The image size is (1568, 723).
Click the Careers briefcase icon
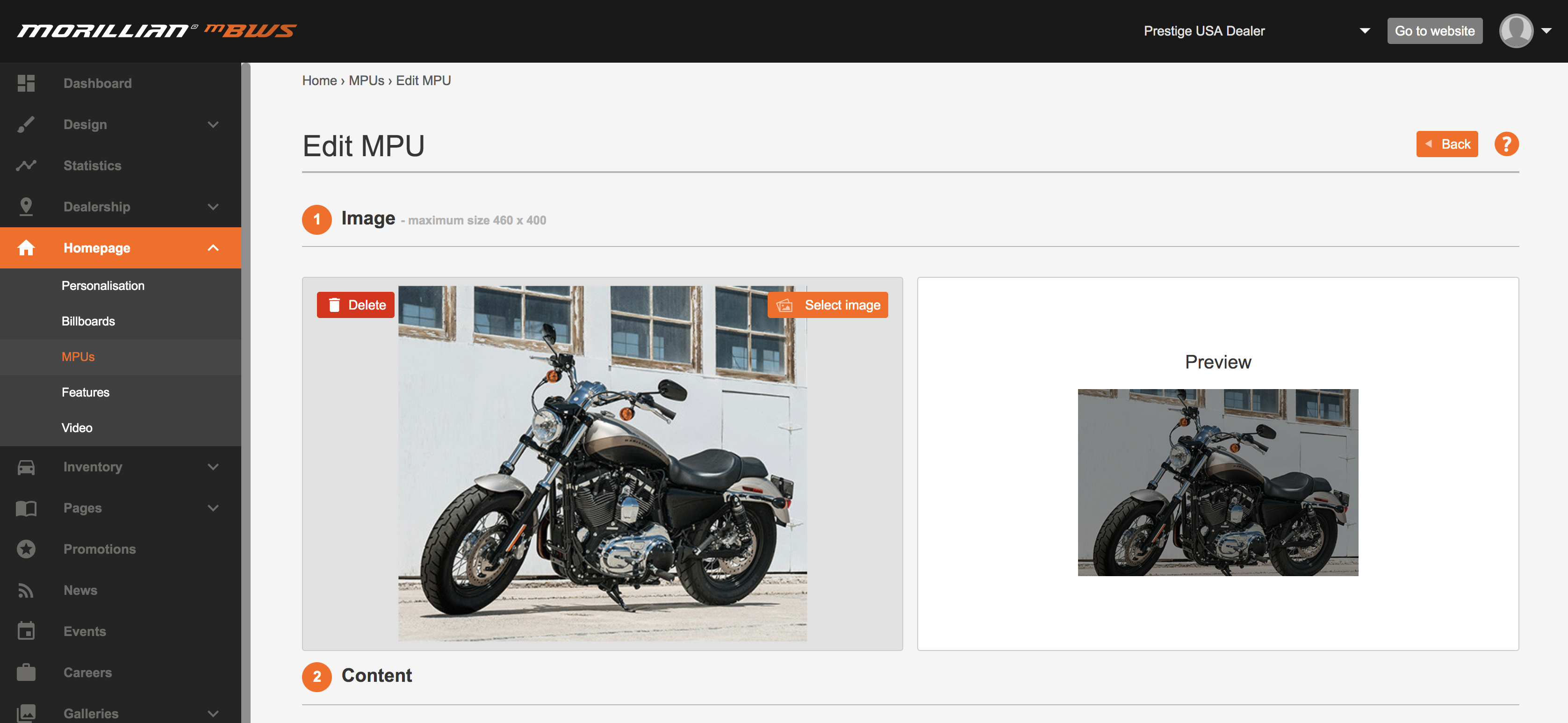(x=26, y=672)
